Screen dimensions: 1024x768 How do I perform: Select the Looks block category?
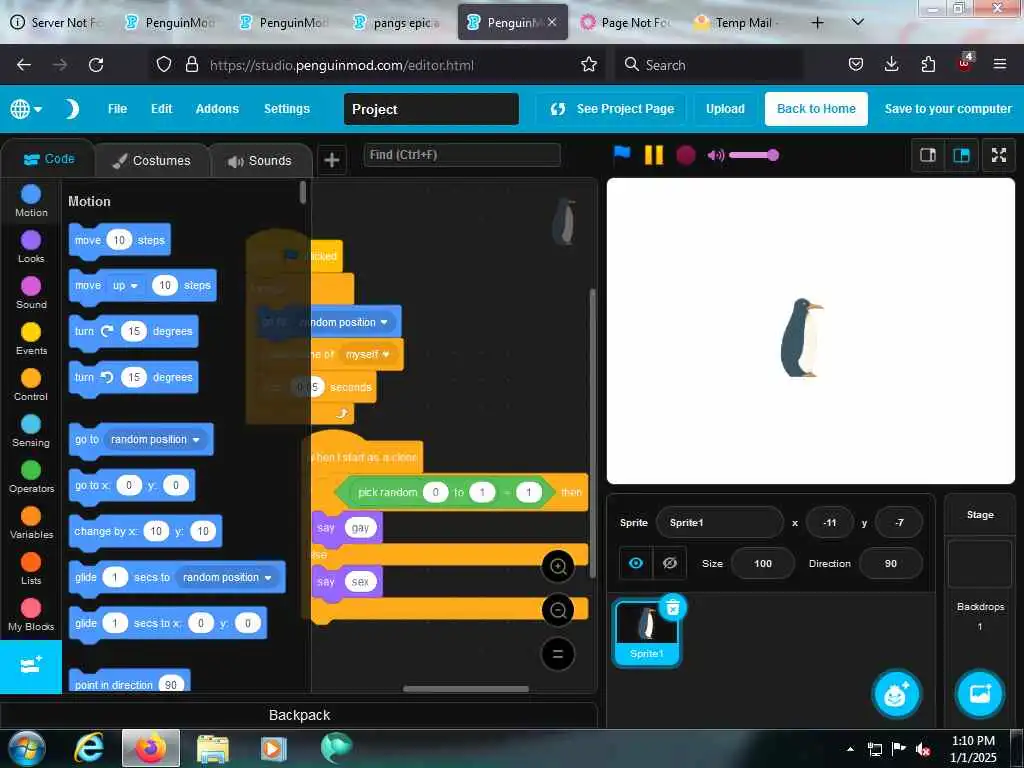(x=31, y=248)
